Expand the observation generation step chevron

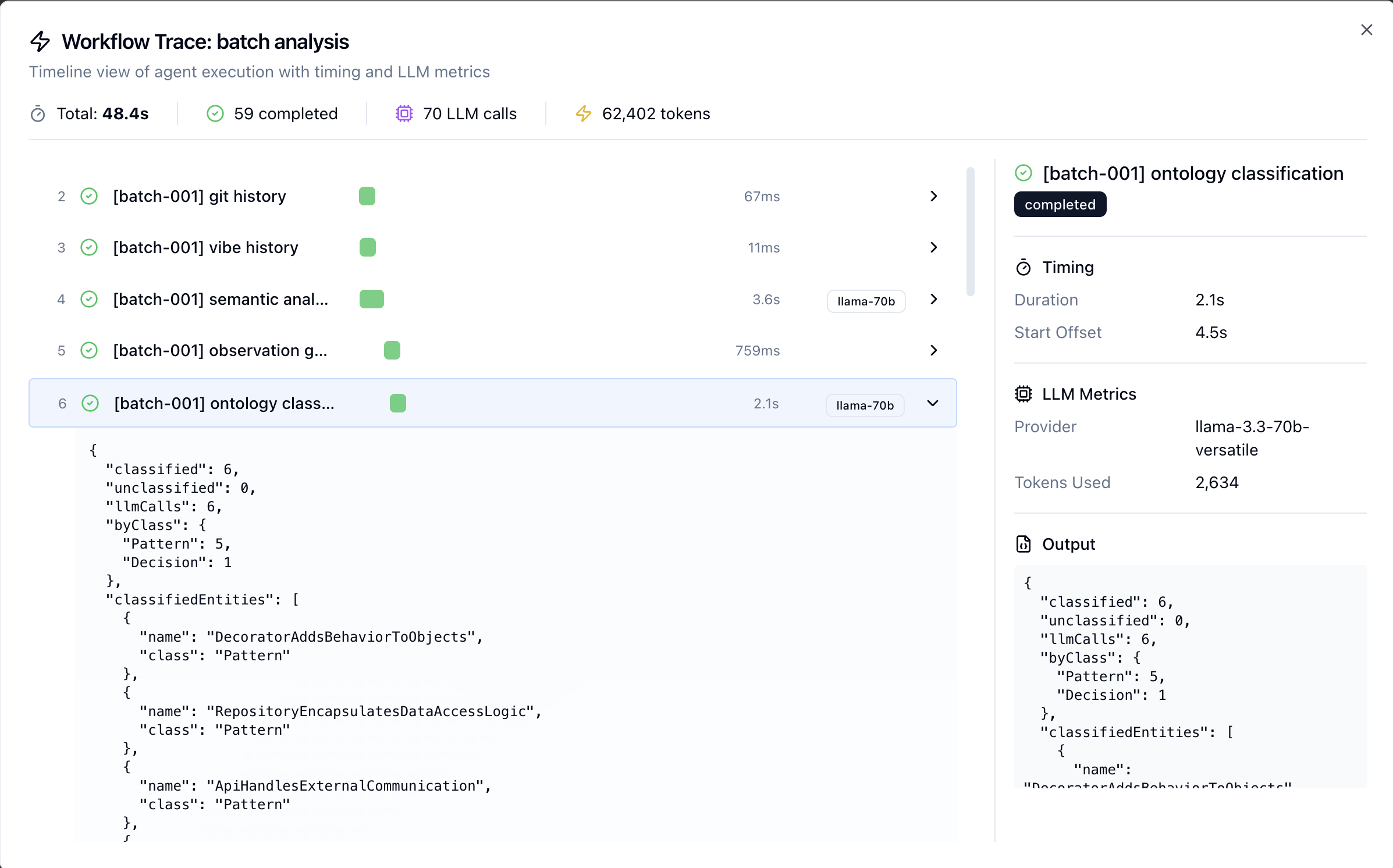coord(934,350)
